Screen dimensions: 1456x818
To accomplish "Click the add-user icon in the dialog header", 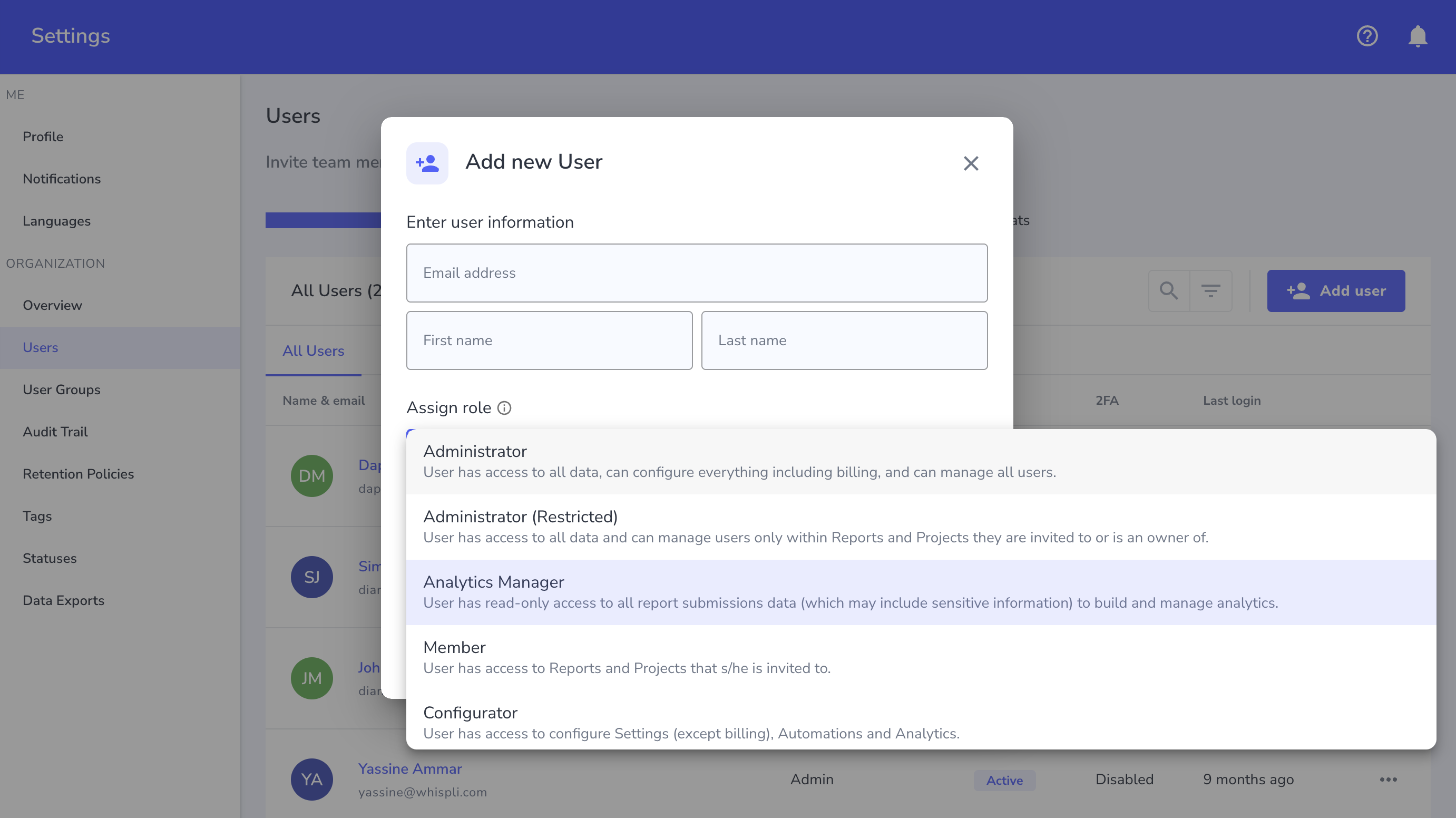I will [427, 163].
